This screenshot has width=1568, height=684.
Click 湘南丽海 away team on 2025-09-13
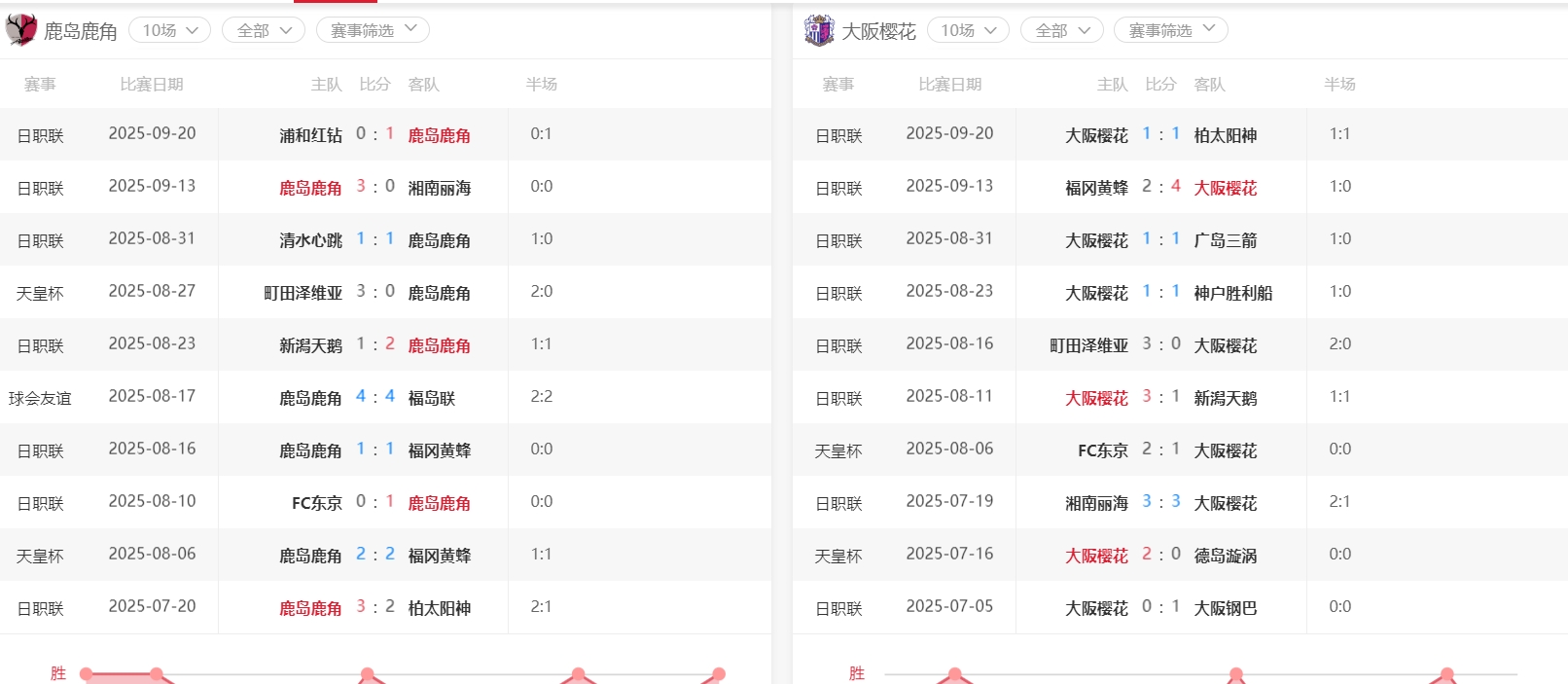pyautogui.click(x=439, y=188)
